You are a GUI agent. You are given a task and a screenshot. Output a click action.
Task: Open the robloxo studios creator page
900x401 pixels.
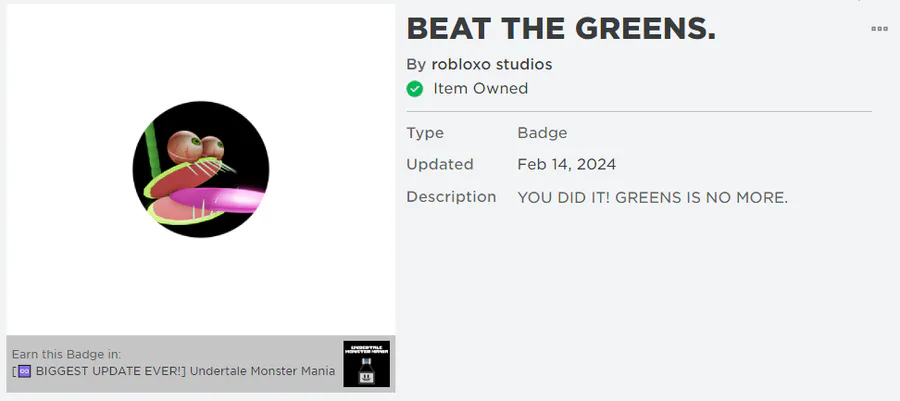click(x=491, y=64)
